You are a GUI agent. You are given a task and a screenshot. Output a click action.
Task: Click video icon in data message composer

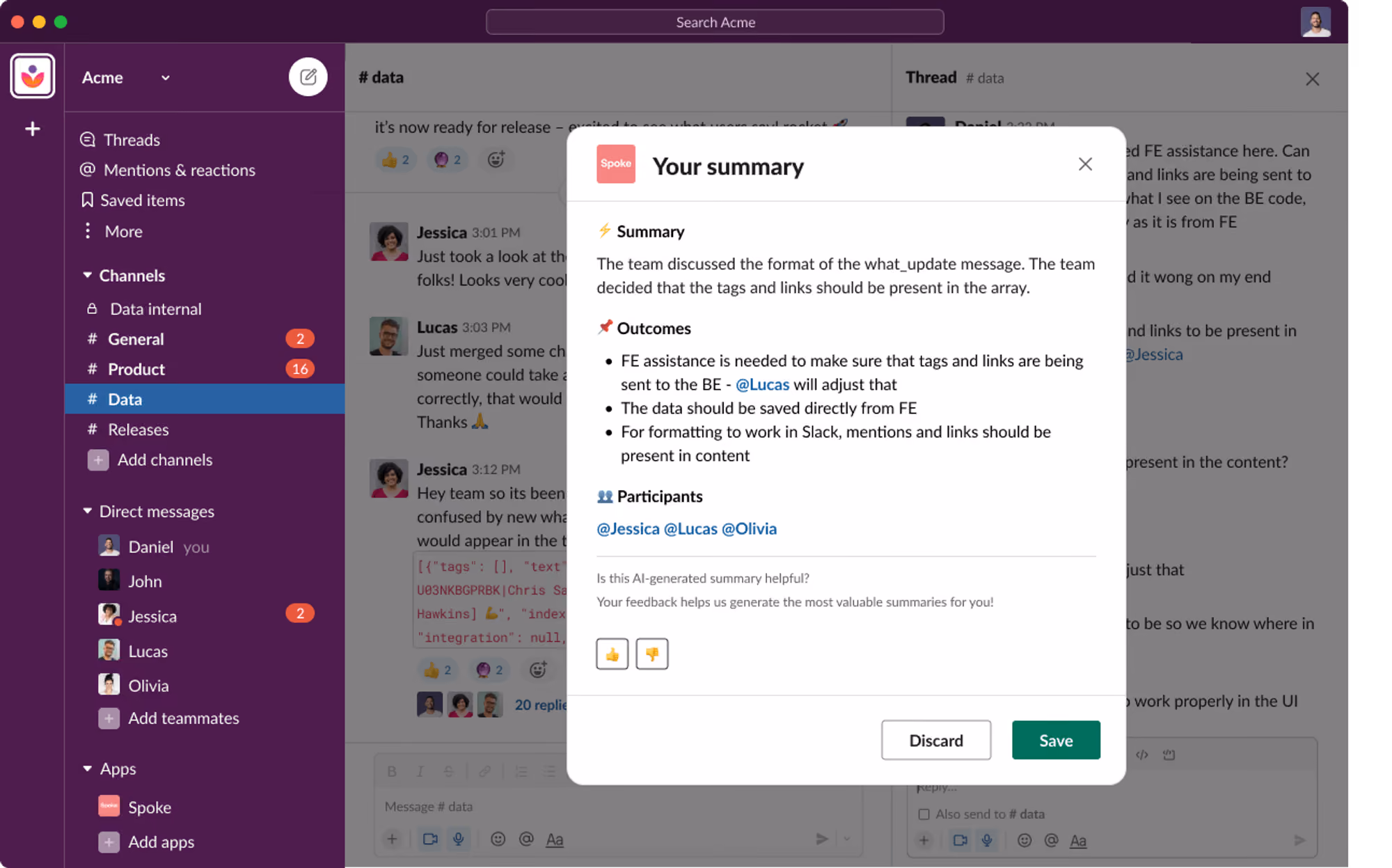pyautogui.click(x=430, y=839)
